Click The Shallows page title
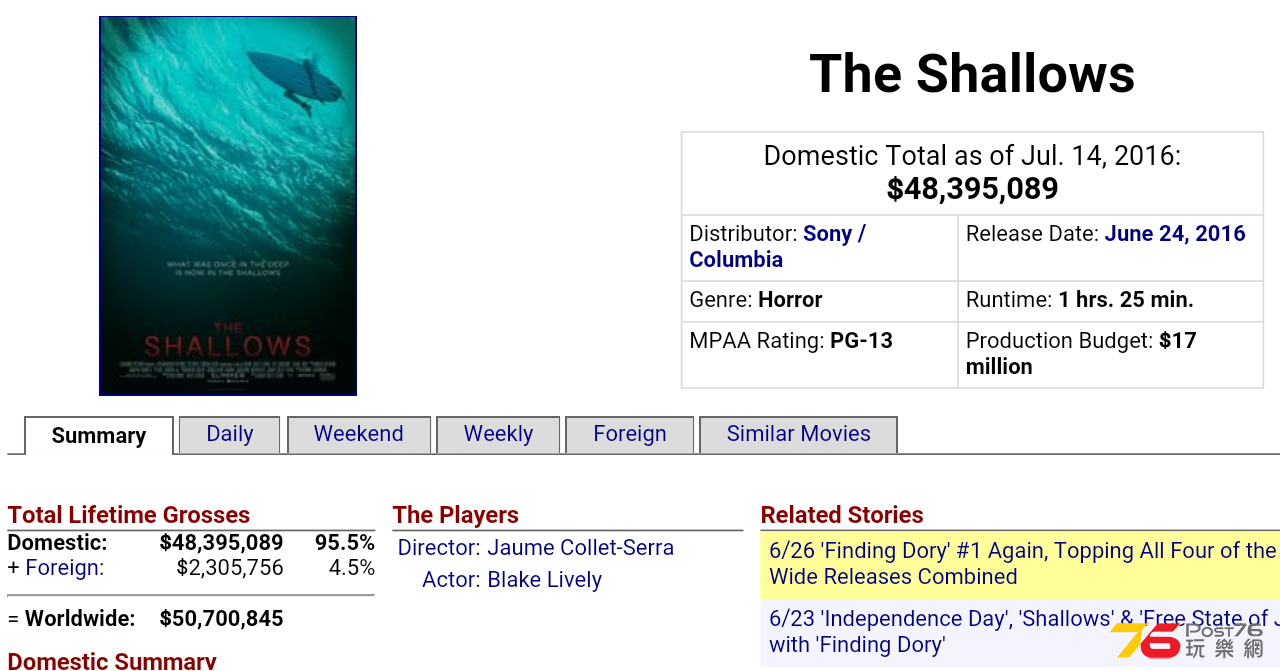This screenshot has height=671, width=1280. tap(972, 73)
